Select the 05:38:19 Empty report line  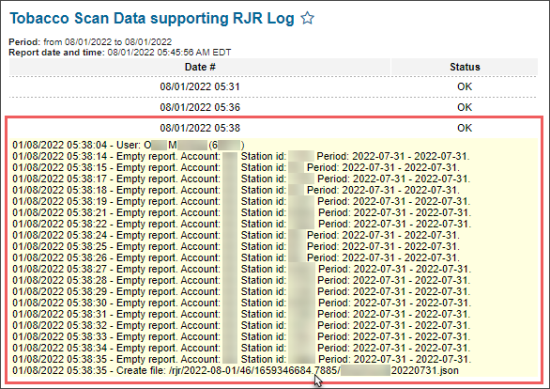point(241,201)
